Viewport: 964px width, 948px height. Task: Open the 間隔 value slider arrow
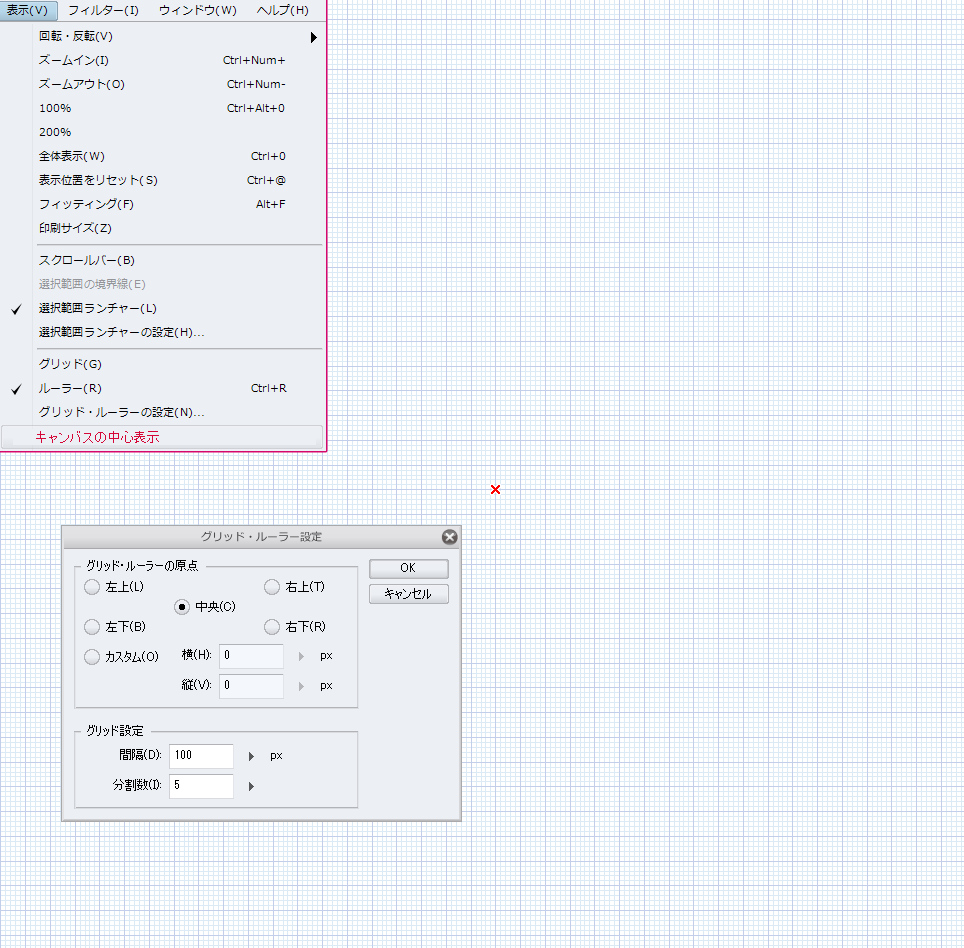[252, 756]
